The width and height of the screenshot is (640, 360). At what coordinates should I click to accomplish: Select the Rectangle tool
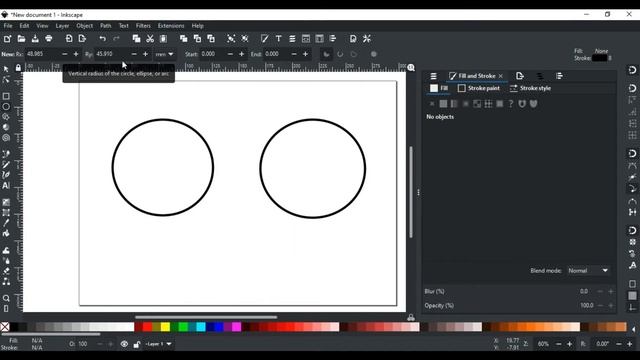click(6, 96)
